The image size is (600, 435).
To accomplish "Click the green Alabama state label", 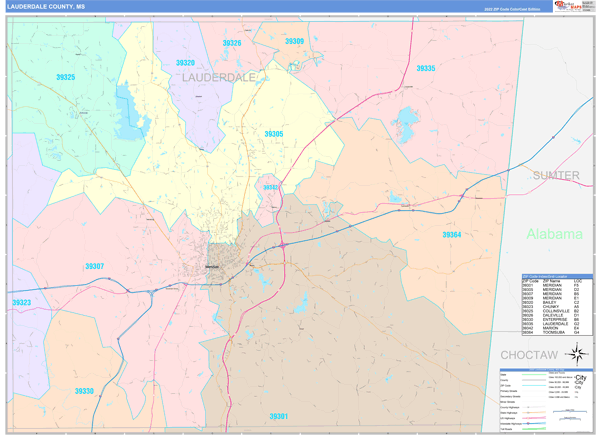I will click(x=555, y=234).
